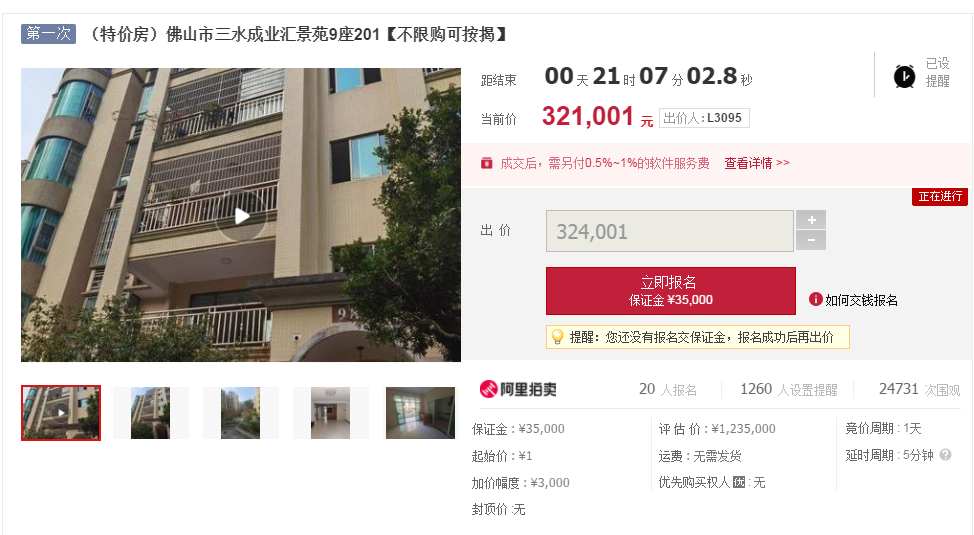The height and width of the screenshot is (535, 974).
Task: Decrease bid with the minus button
Action: click(x=811, y=240)
